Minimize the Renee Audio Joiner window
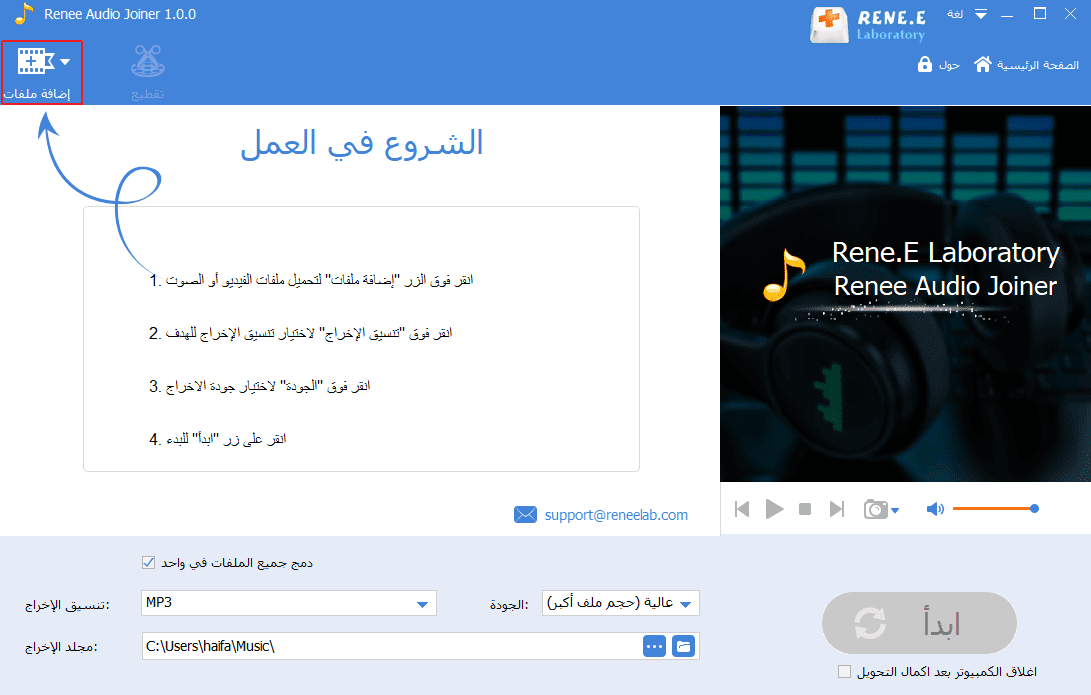This screenshot has height=695, width=1091. (1007, 14)
